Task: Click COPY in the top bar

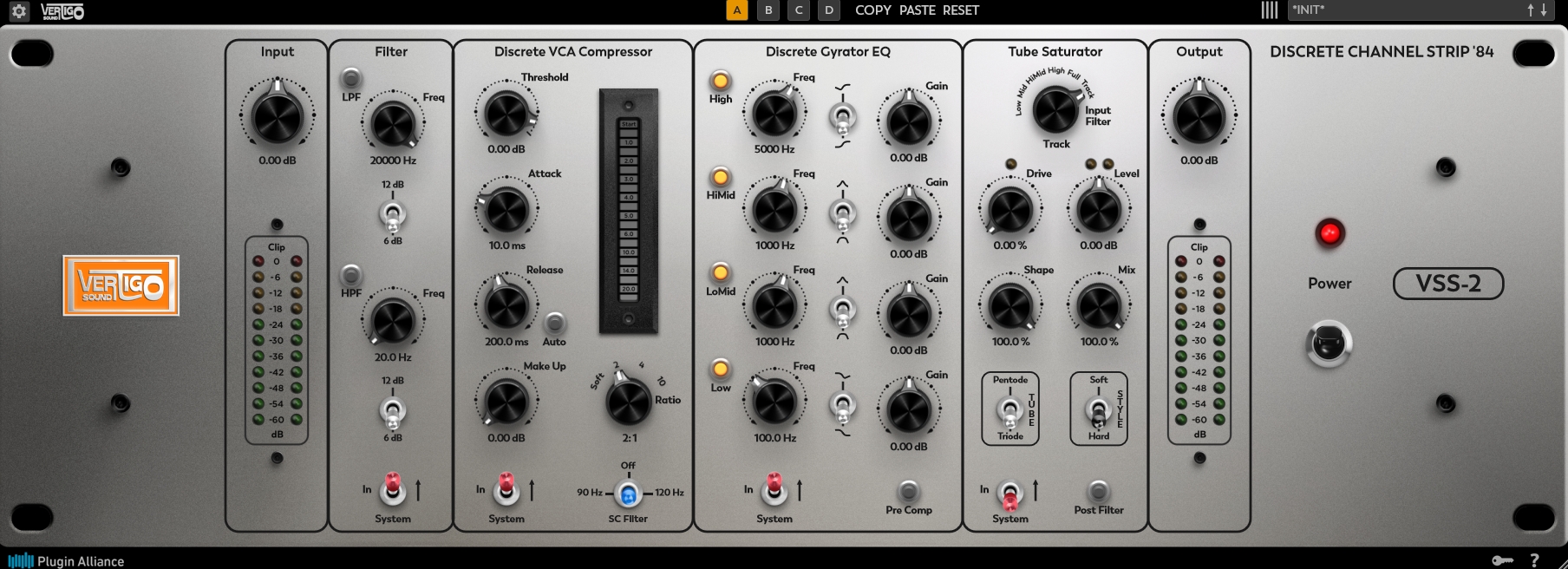Action: [x=873, y=10]
